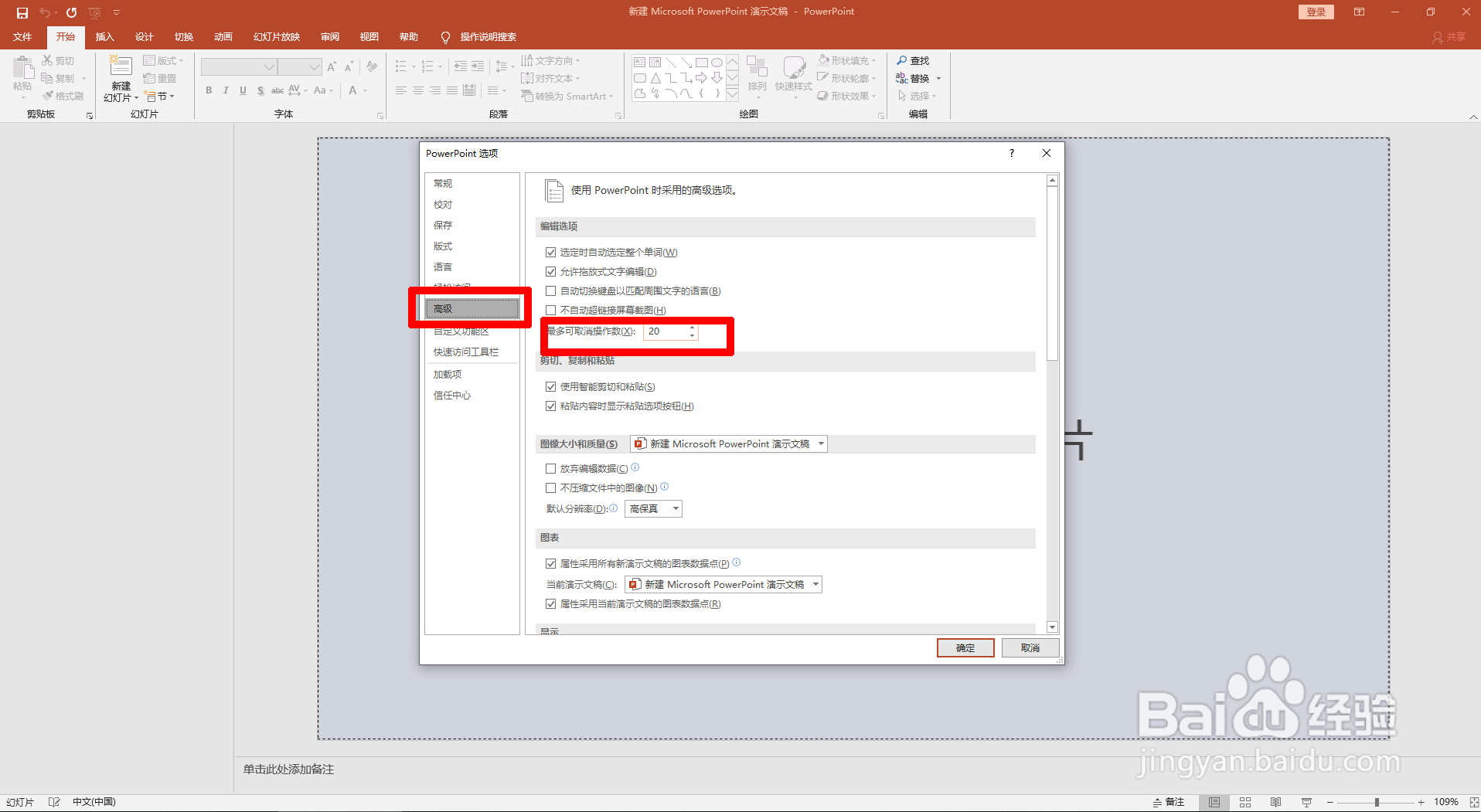This screenshot has width=1481, height=812.
Task: Click the Format Painter brush icon
Action: (x=48, y=96)
